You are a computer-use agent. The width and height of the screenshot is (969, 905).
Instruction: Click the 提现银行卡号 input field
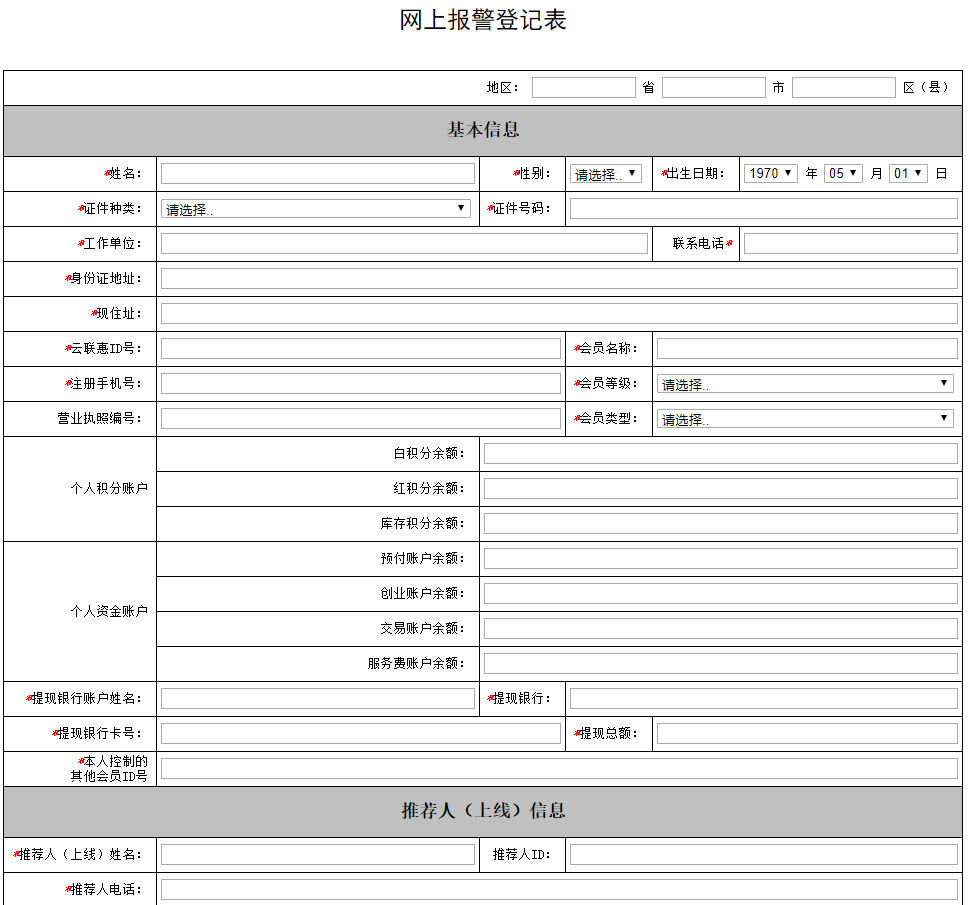point(361,734)
